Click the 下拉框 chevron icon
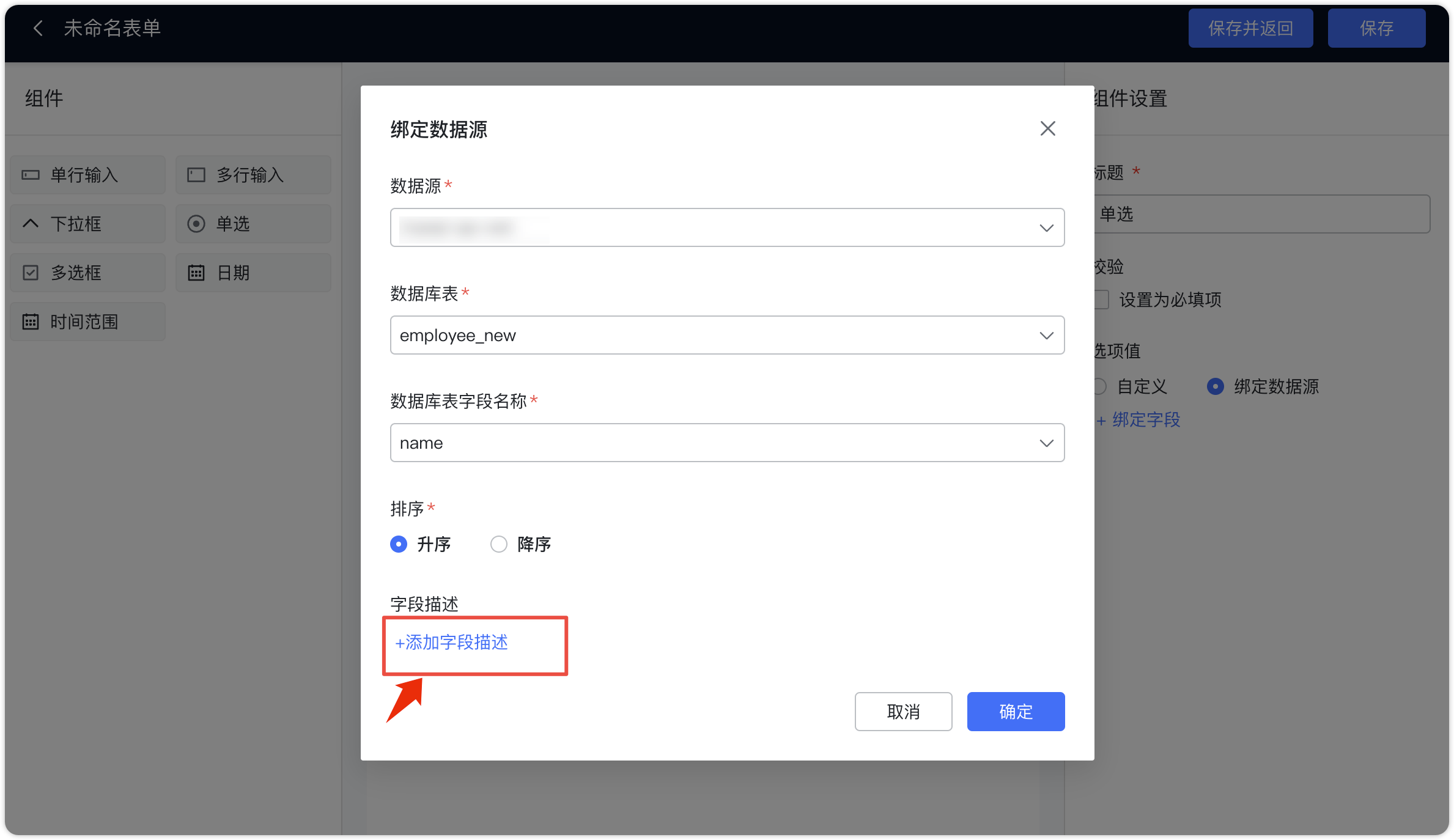This screenshot has height=840, width=1454. coord(31,224)
